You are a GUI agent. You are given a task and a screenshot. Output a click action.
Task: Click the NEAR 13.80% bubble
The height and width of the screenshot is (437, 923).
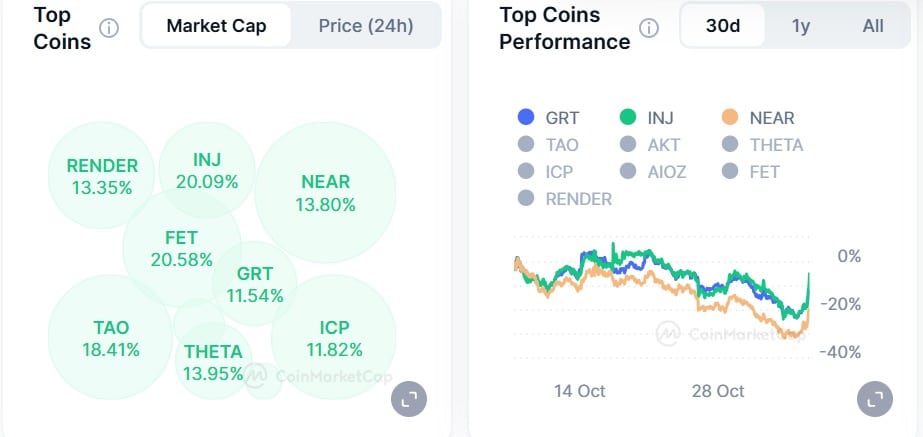click(325, 194)
